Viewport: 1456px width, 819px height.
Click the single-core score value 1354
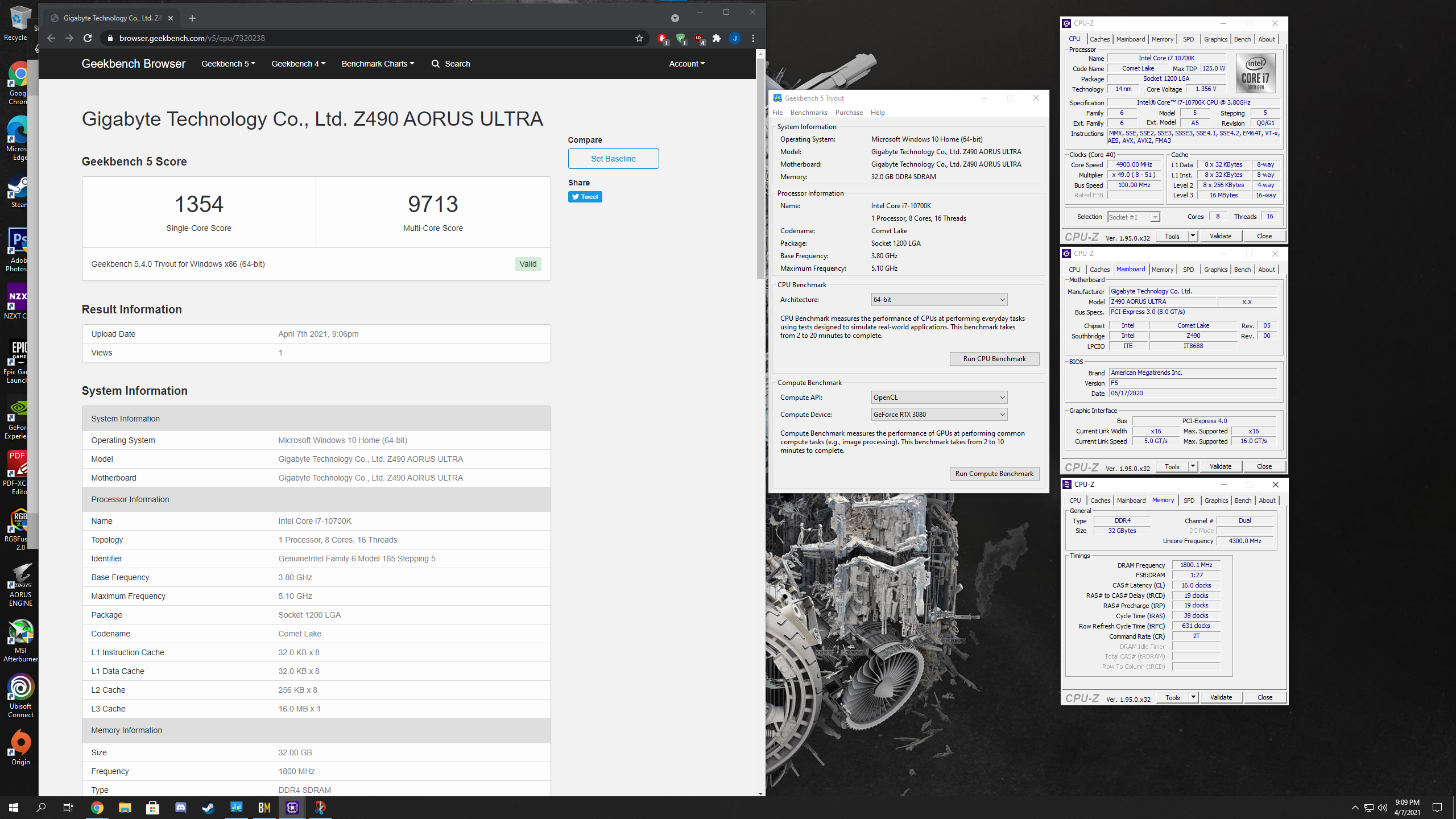tap(198, 204)
